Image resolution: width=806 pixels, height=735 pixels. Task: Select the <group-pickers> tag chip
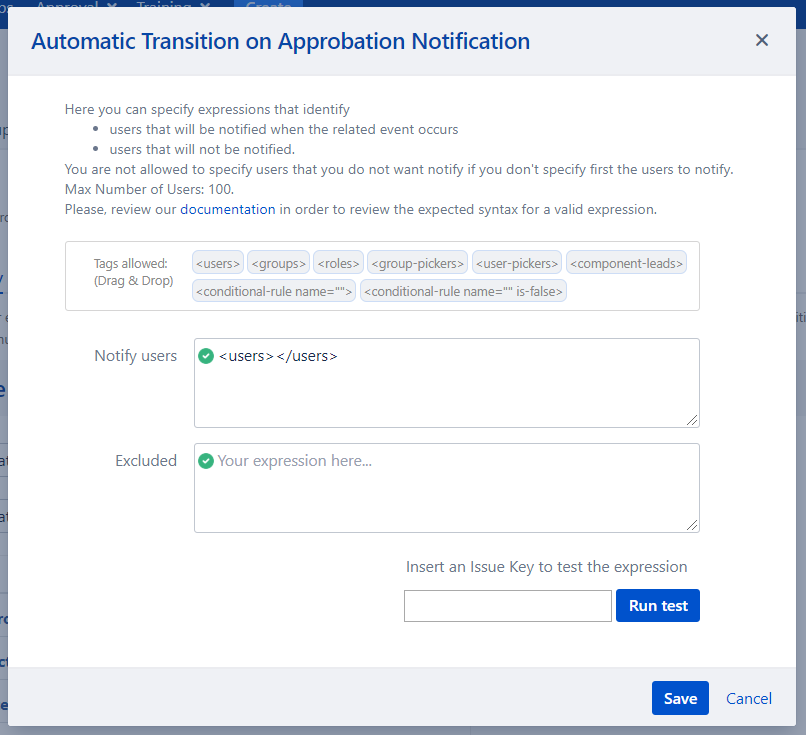pyautogui.click(x=417, y=264)
